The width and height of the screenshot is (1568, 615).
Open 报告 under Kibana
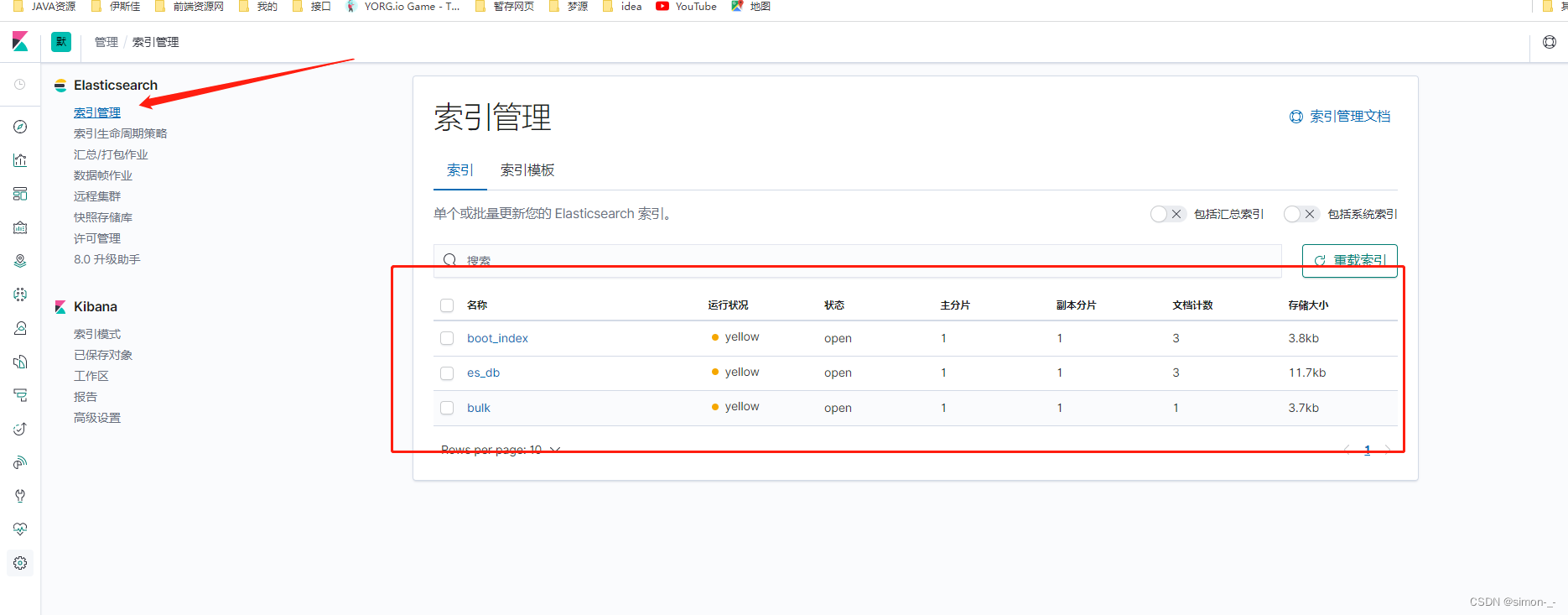(86, 397)
